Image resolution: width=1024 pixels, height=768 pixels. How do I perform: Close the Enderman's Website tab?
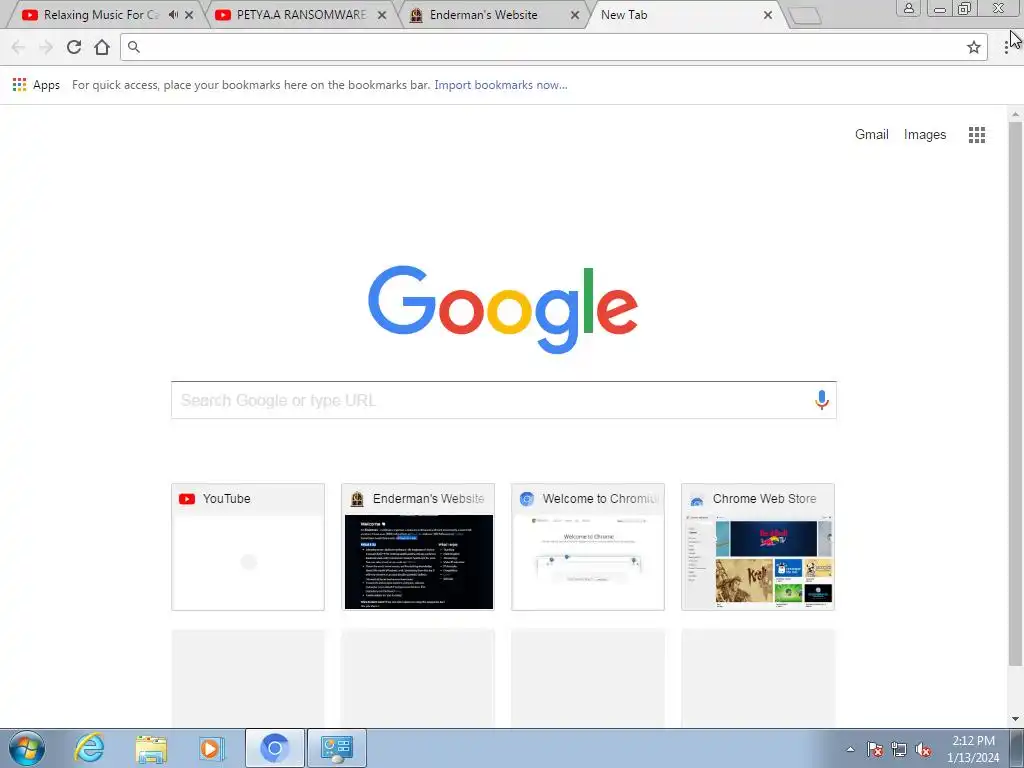pos(575,14)
